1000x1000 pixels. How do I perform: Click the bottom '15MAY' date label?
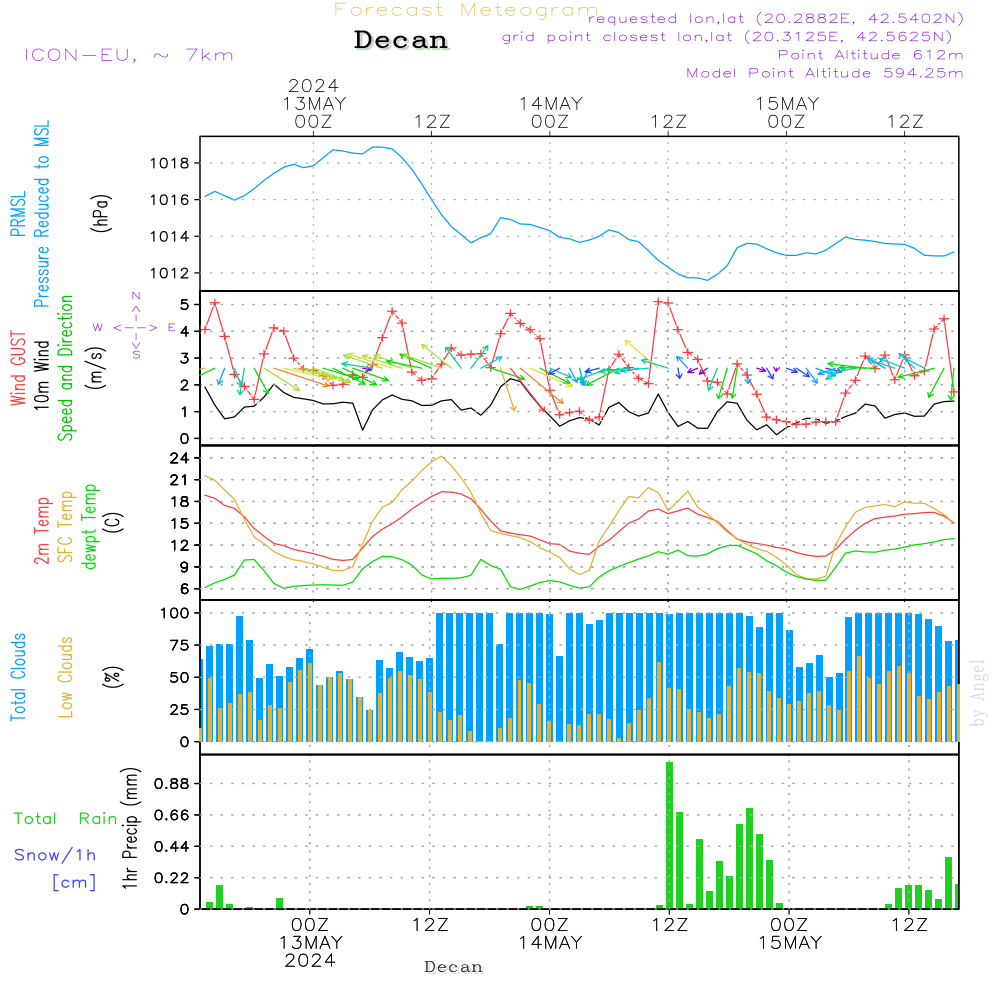[790, 943]
